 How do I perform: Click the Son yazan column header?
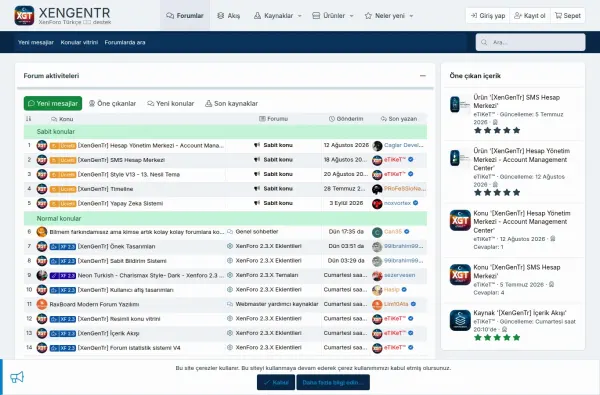pyautogui.click(x=399, y=119)
